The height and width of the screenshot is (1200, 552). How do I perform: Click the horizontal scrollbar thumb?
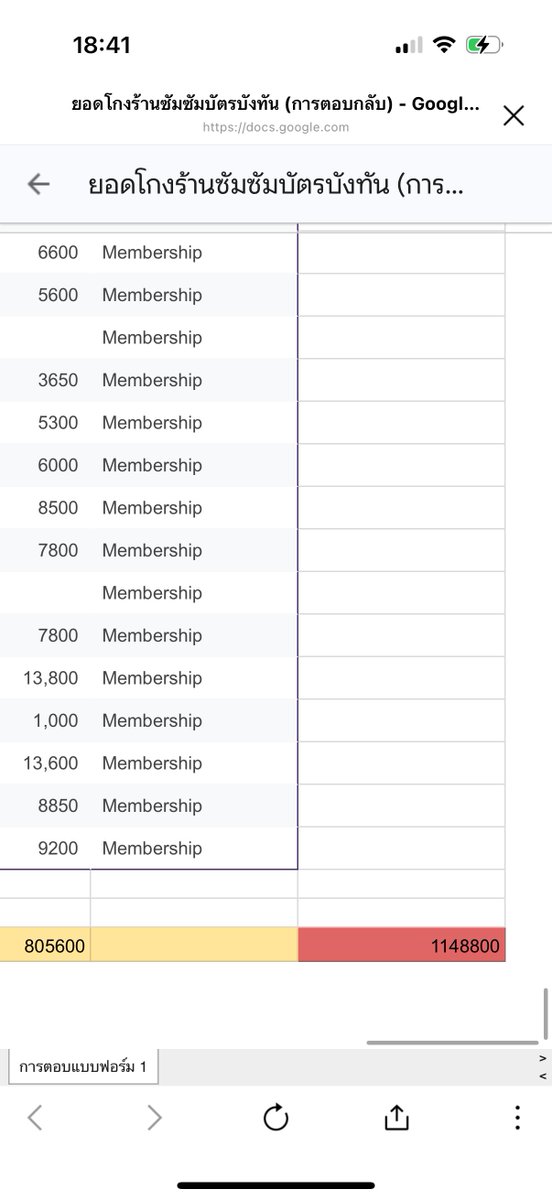(x=452, y=1042)
